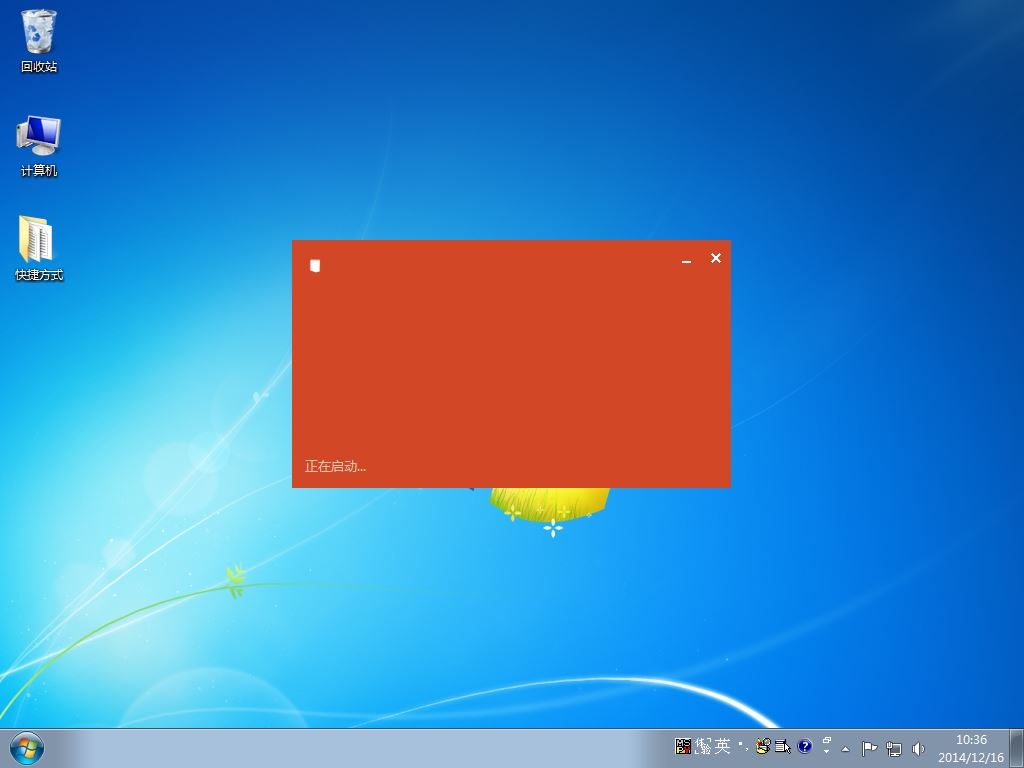Viewport: 1024px width, 768px height.
Task: Toggle full/half-width punctuation icon
Action: pyautogui.click(x=743, y=745)
